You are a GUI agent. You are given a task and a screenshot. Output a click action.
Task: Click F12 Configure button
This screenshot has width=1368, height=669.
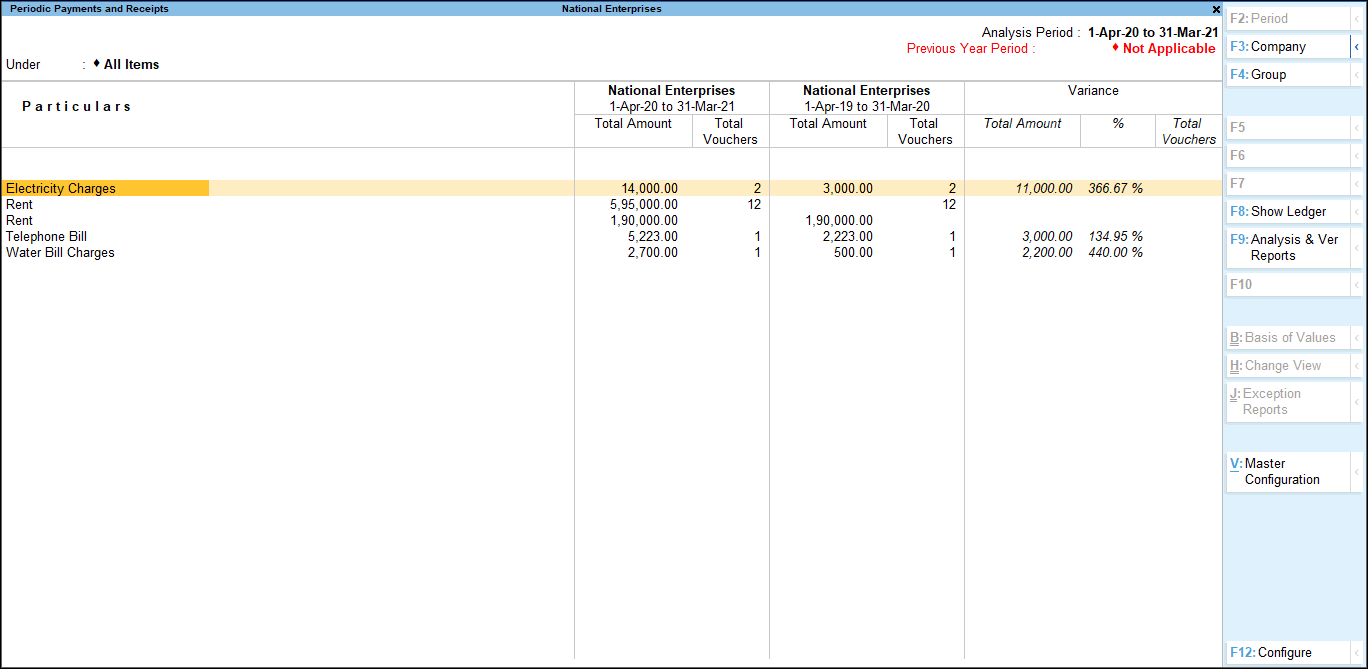[x=1289, y=652]
